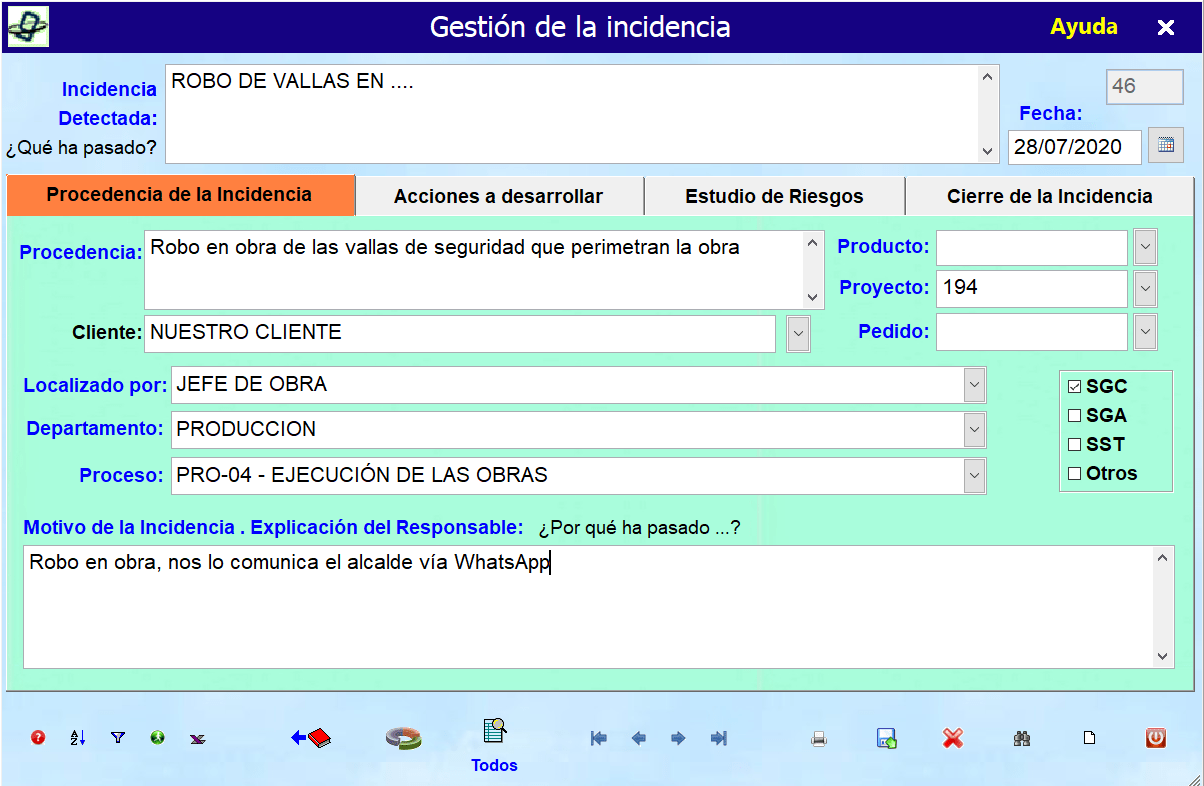This screenshot has height=786, width=1204.
Task: Sort records with the A-Z icon
Action: point(78,738)
